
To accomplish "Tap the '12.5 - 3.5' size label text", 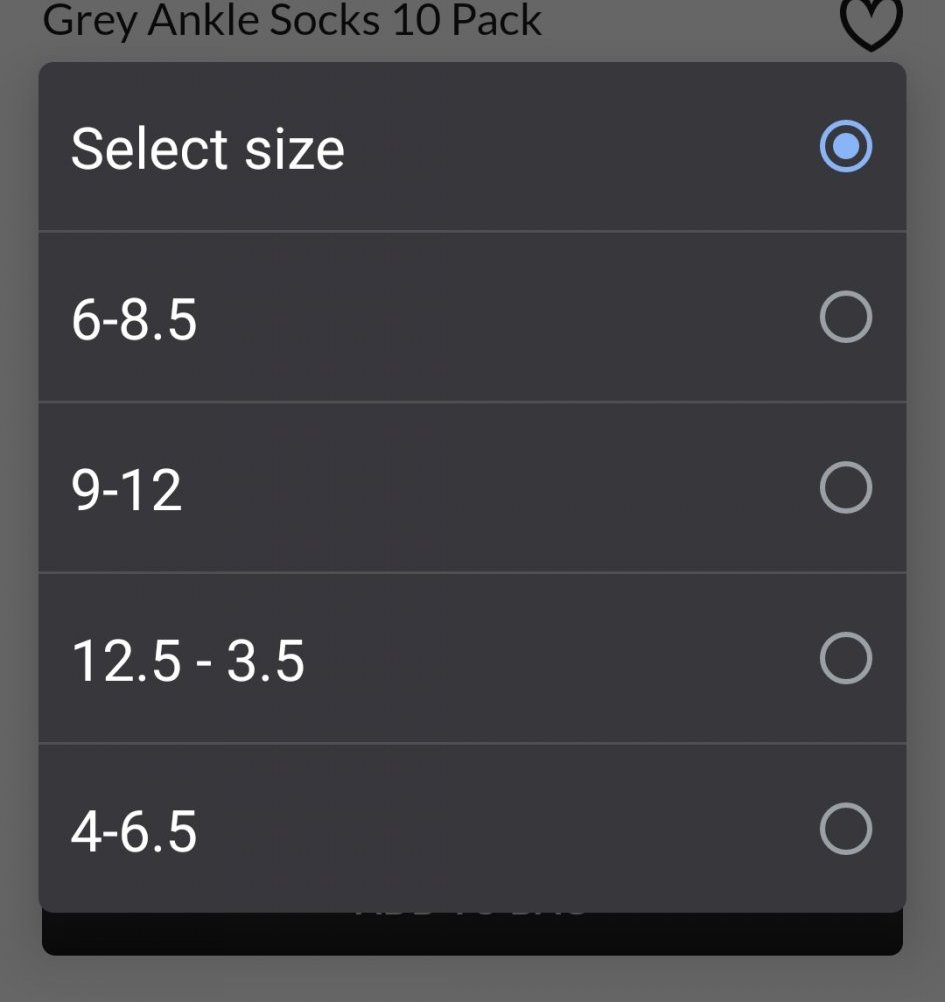I will (x=188, y=661).
